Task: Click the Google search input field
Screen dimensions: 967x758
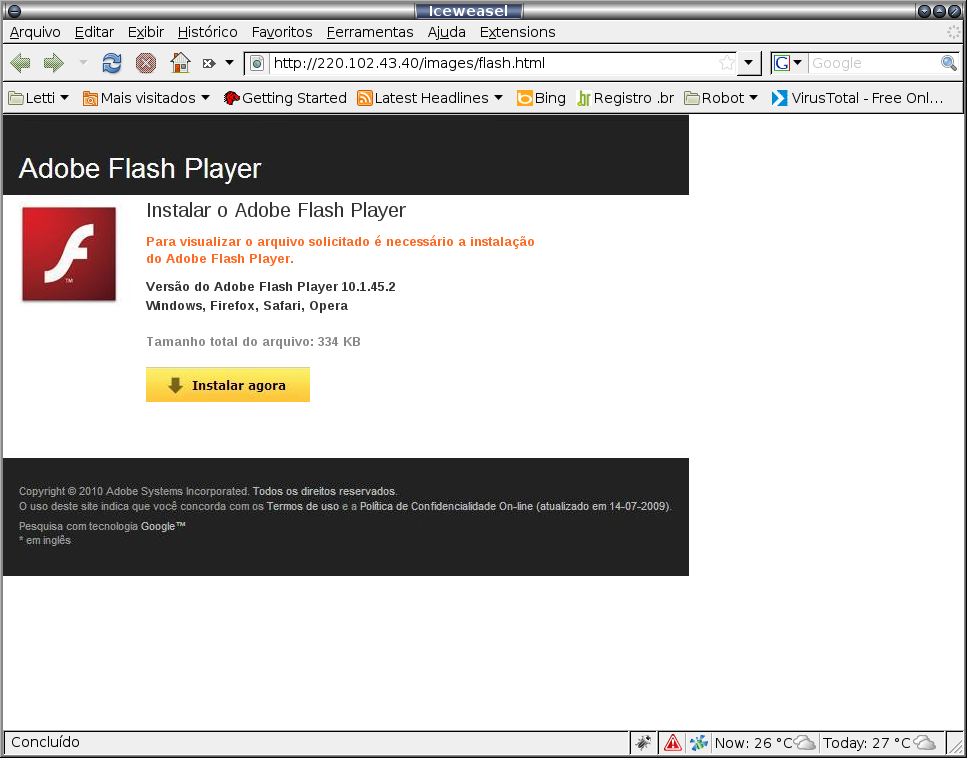Action: (x=874, y=63)
